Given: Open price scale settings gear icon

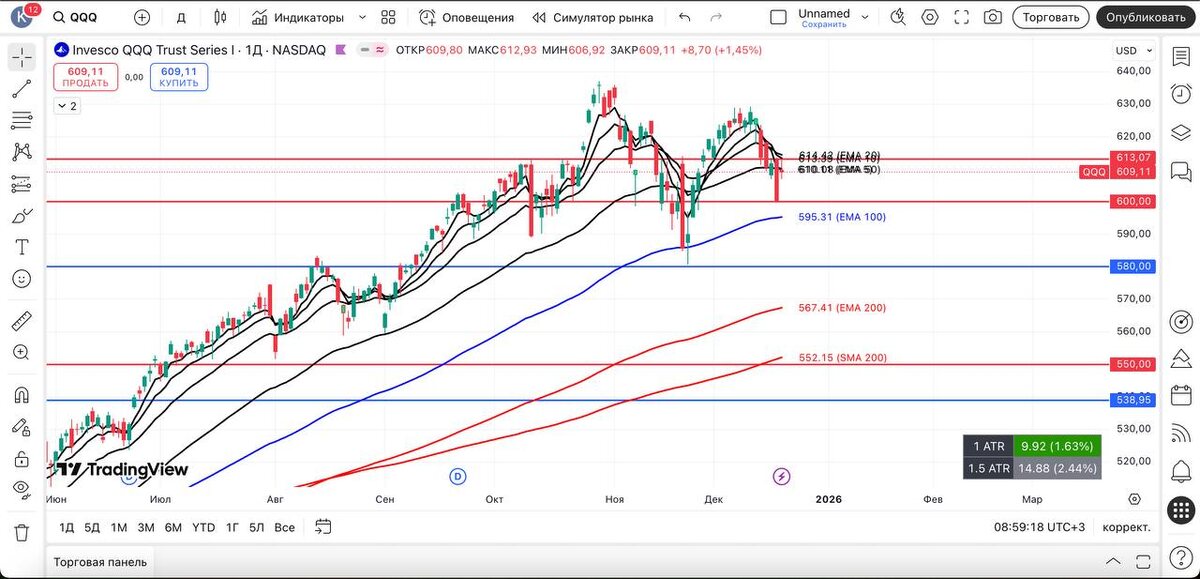Looking at the screenshot, I should point(1134,498).
